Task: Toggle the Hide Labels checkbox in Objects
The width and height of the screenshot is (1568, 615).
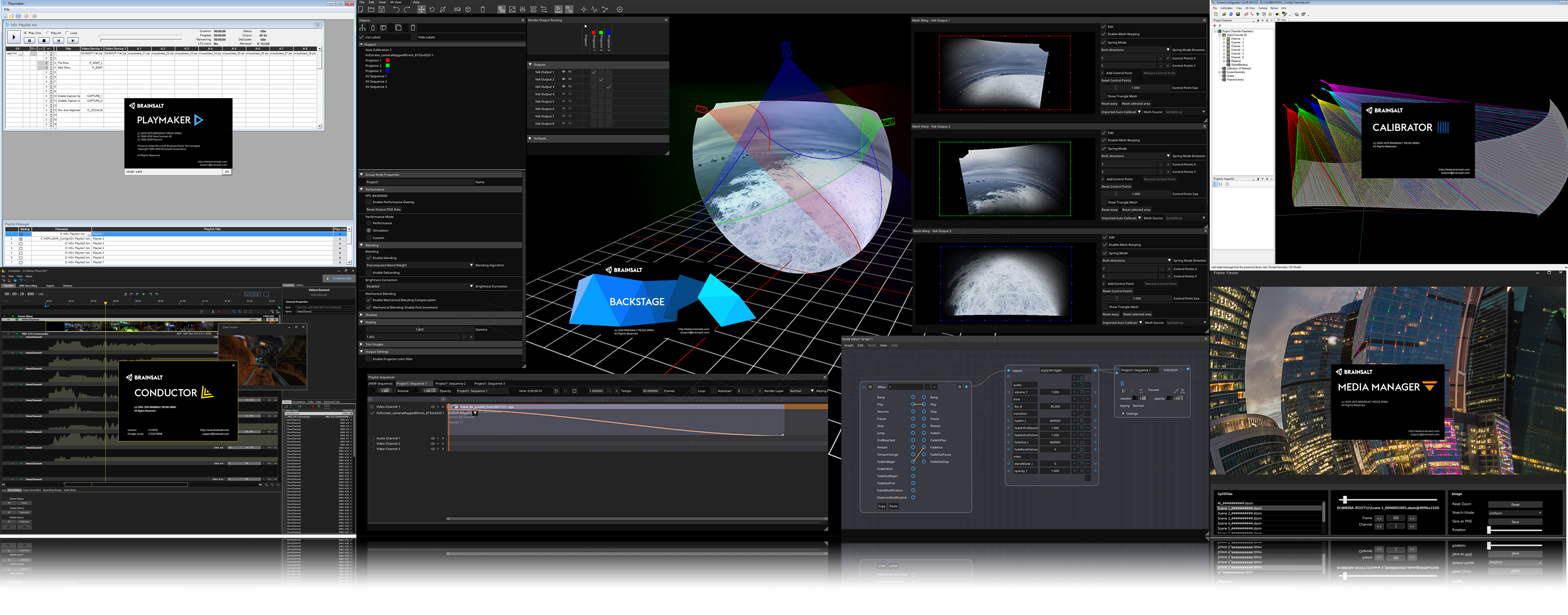Action: (414, 37)
